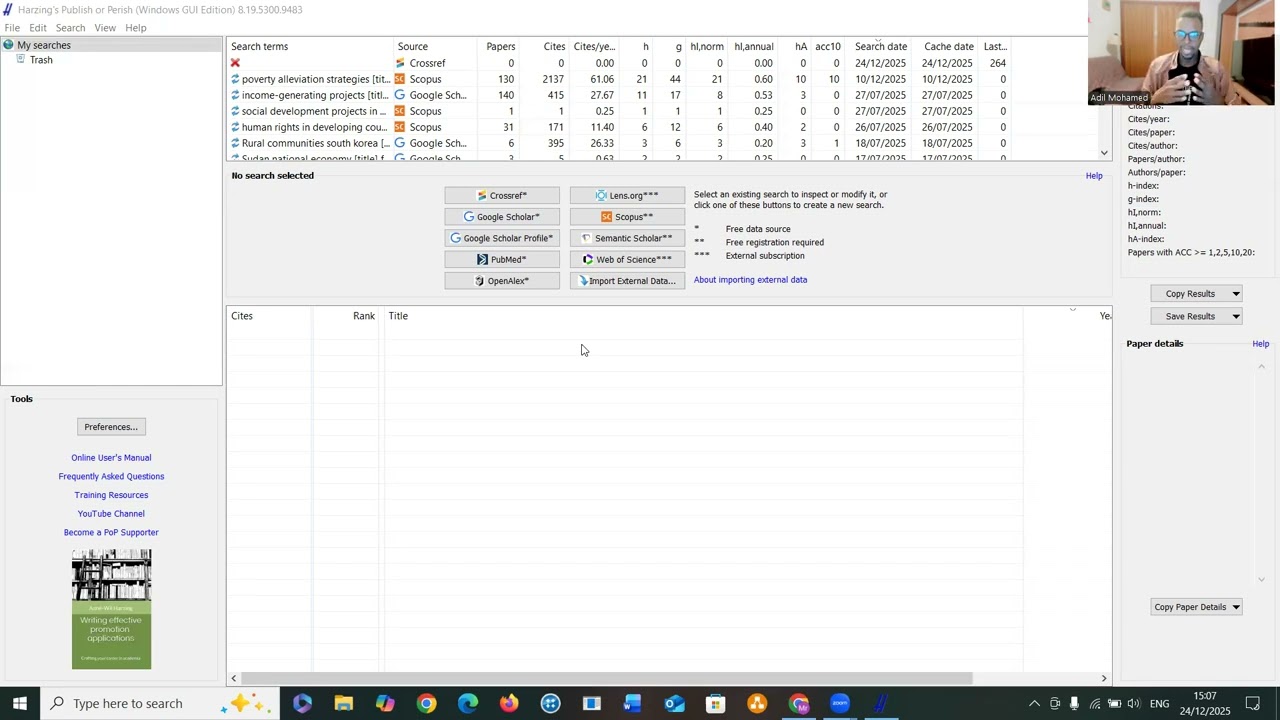Start a new PubMed search

(x=502, y=260)
